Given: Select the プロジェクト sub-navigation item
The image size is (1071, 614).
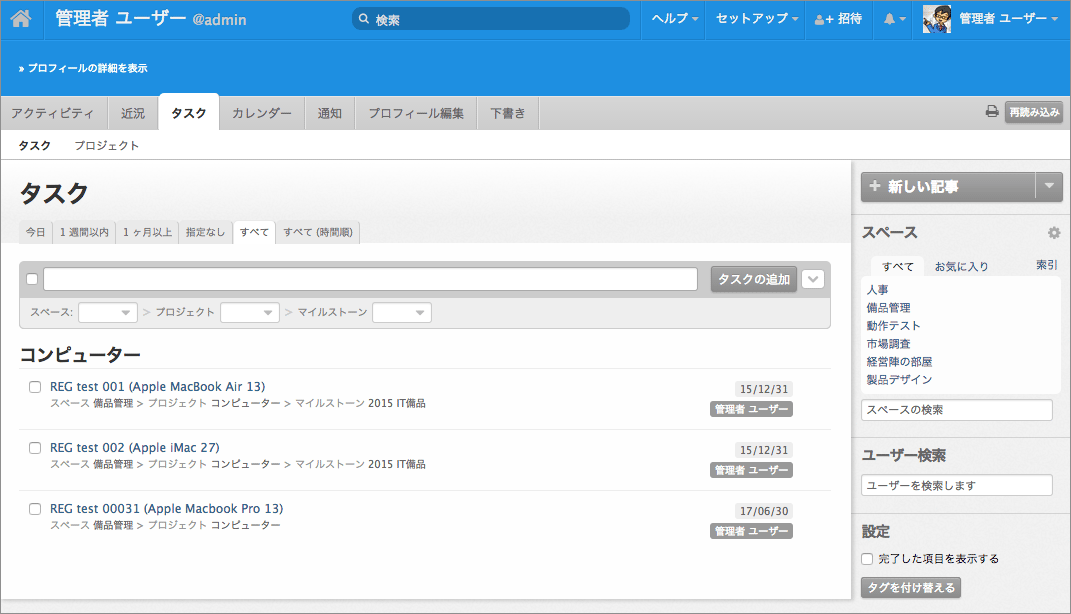Looking at the screenshot, I should tap(107, 145).
